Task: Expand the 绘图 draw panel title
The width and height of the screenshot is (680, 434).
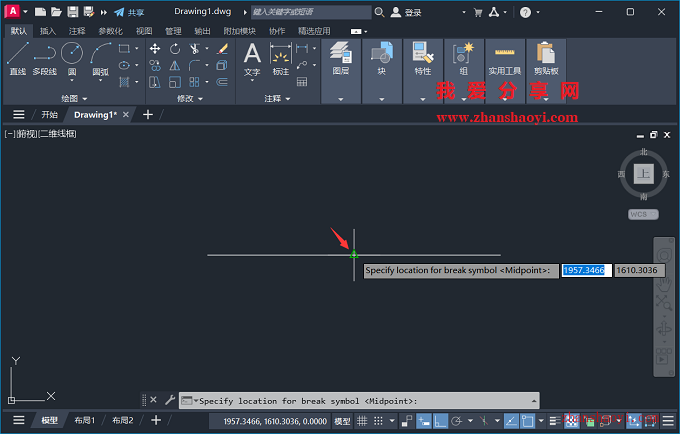Action: coord(74,98)
